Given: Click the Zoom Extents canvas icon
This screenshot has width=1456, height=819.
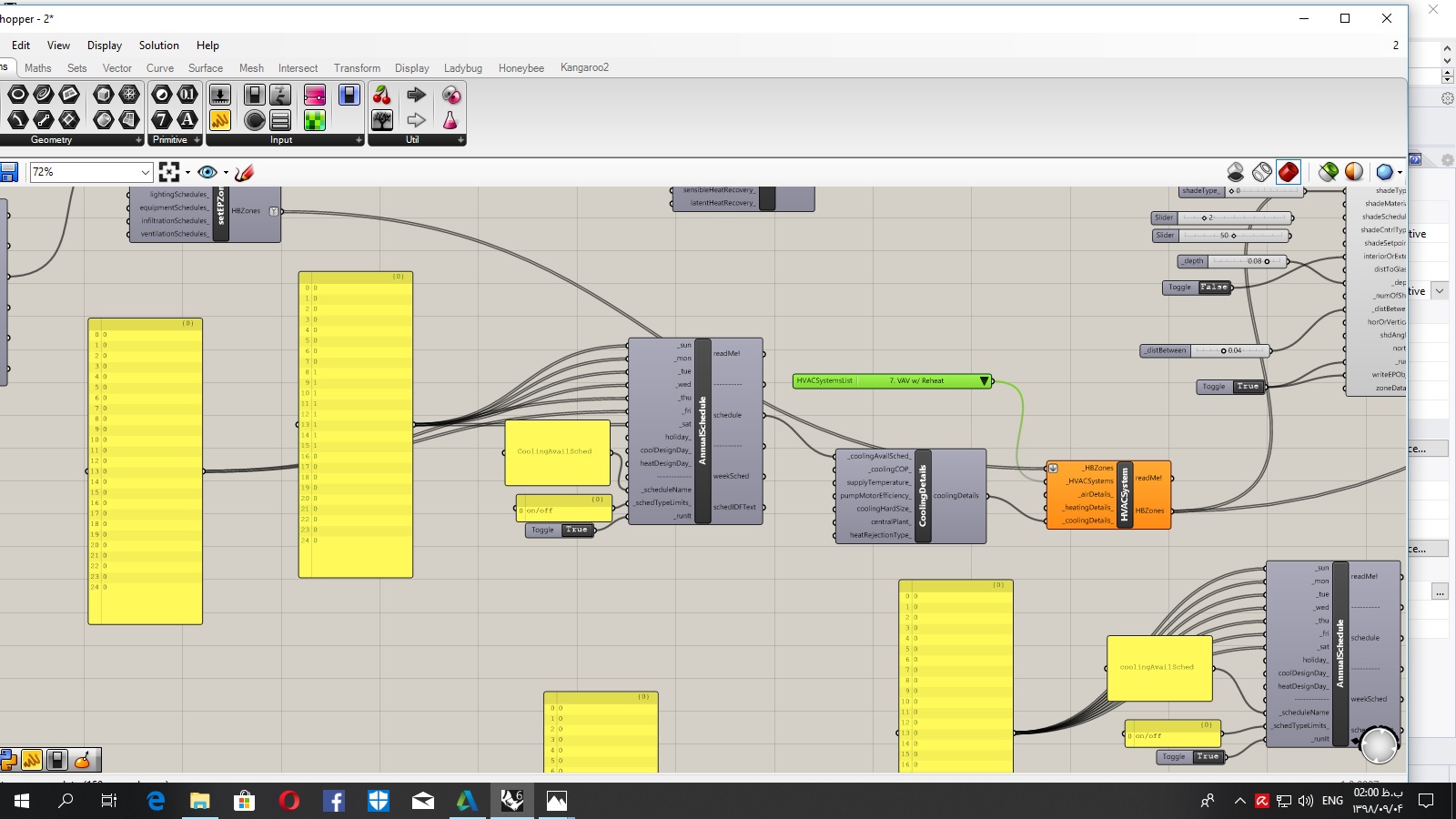Looking at the screenshot, I should (x=169, y=172).
